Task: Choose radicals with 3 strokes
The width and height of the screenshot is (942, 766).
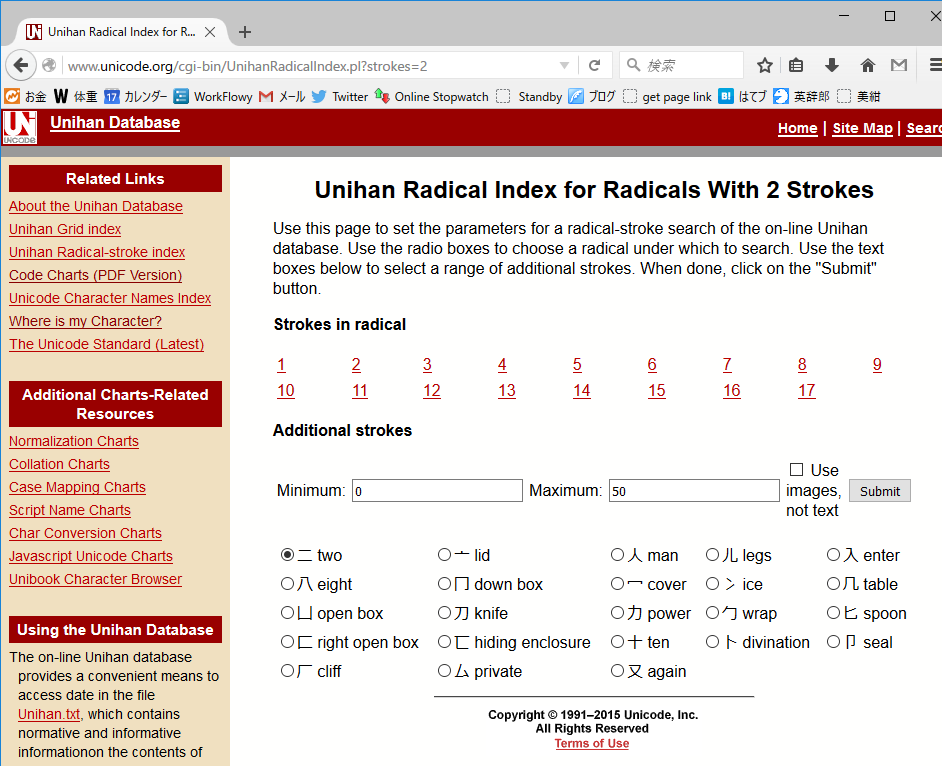Action: [427, 365]
